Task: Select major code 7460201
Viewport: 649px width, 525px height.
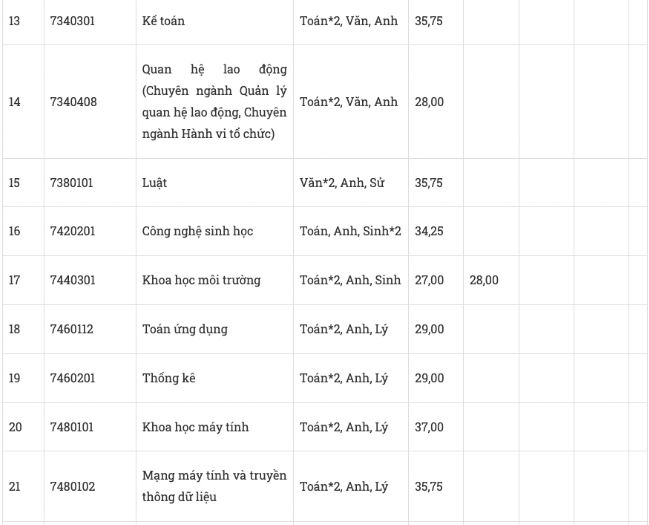Action: coord(72,378)
